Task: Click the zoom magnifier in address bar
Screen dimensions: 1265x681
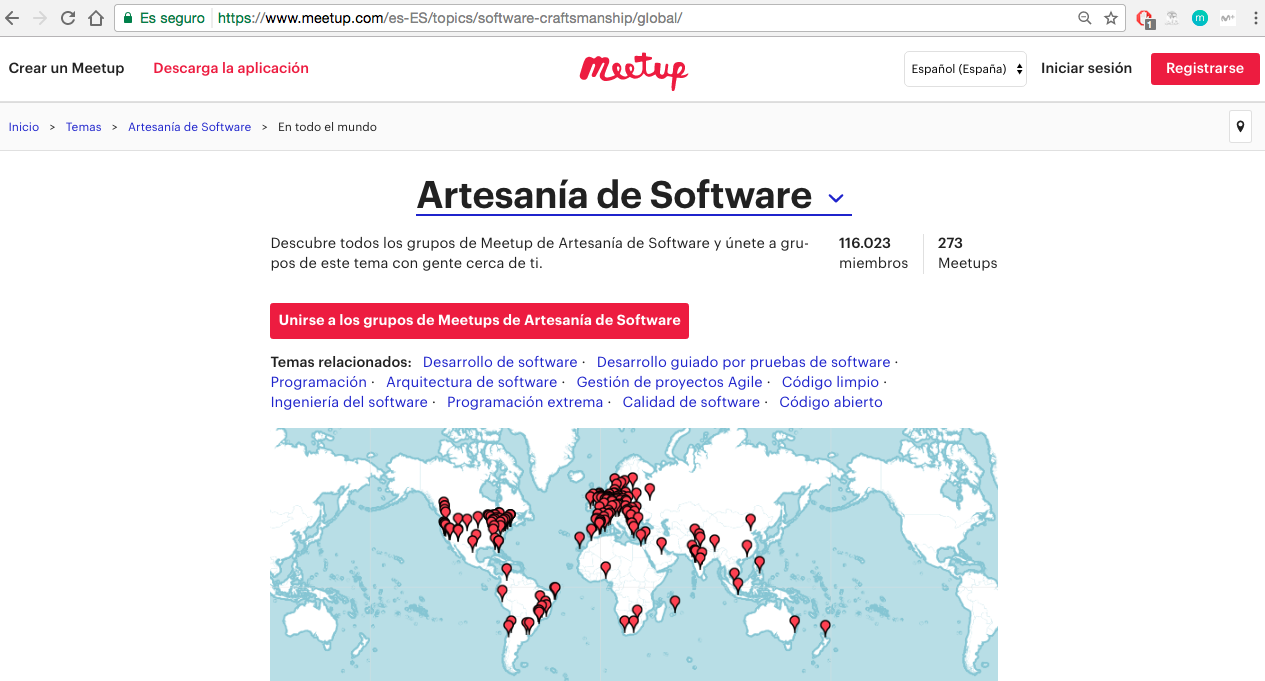Action: point(1085,18)
